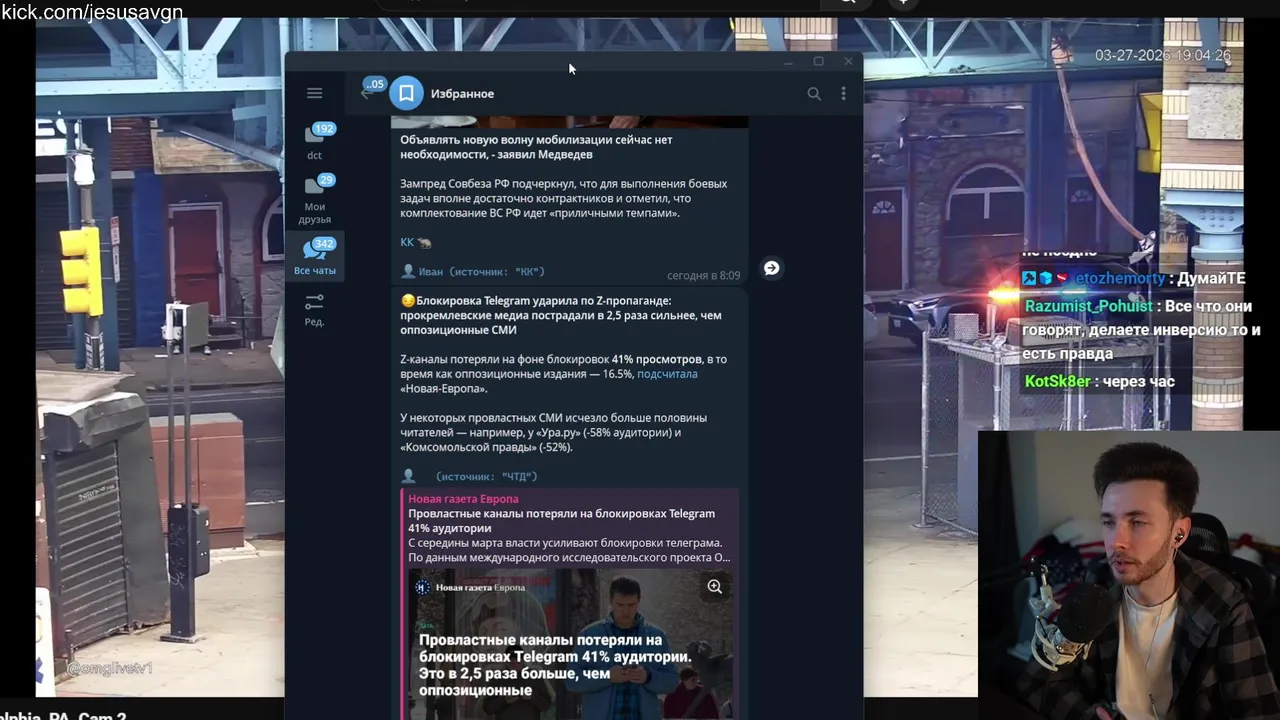
Task: Open the KK channel link
Action: (407, 242)
